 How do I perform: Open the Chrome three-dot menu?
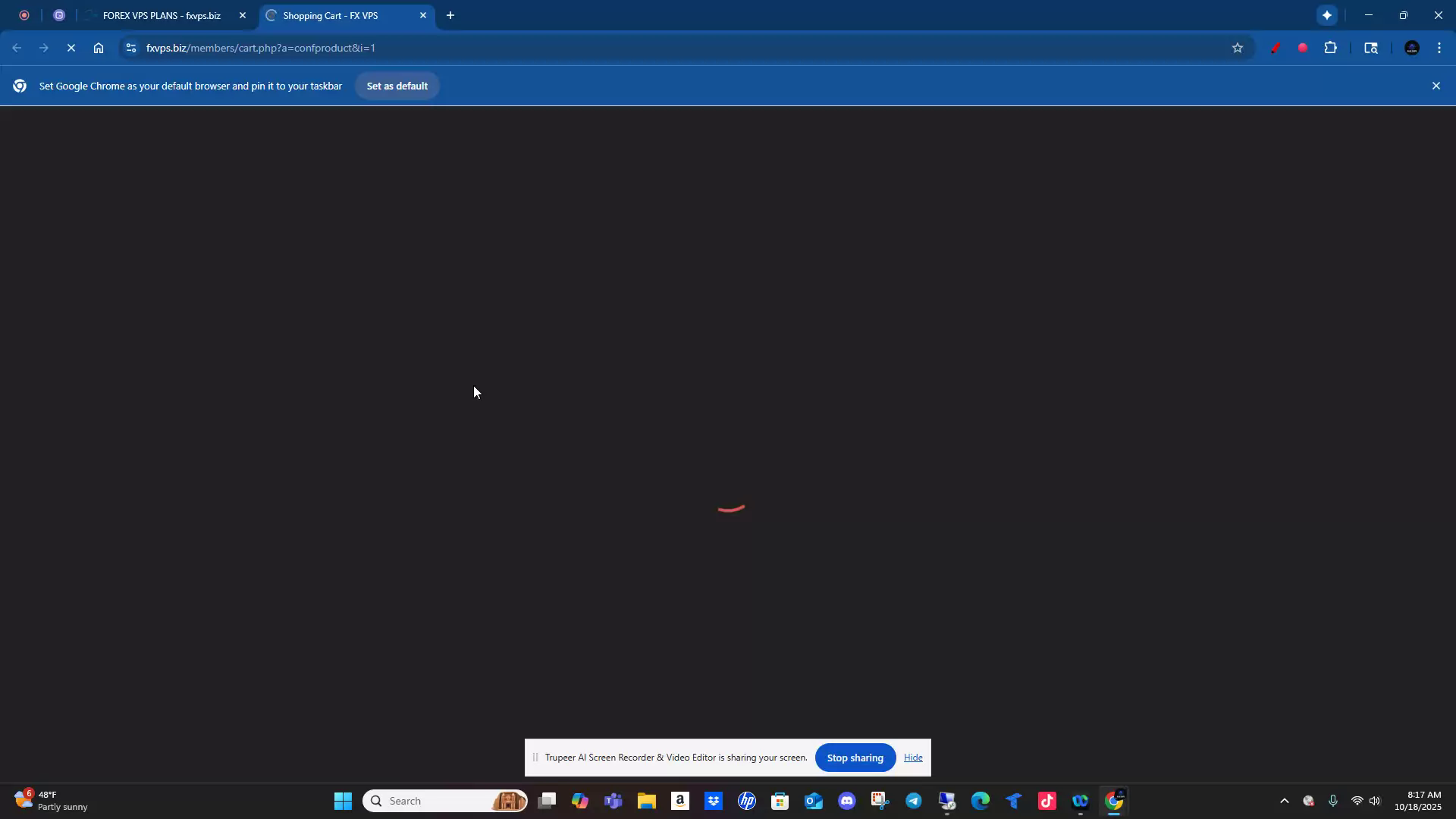[1439, 47]
